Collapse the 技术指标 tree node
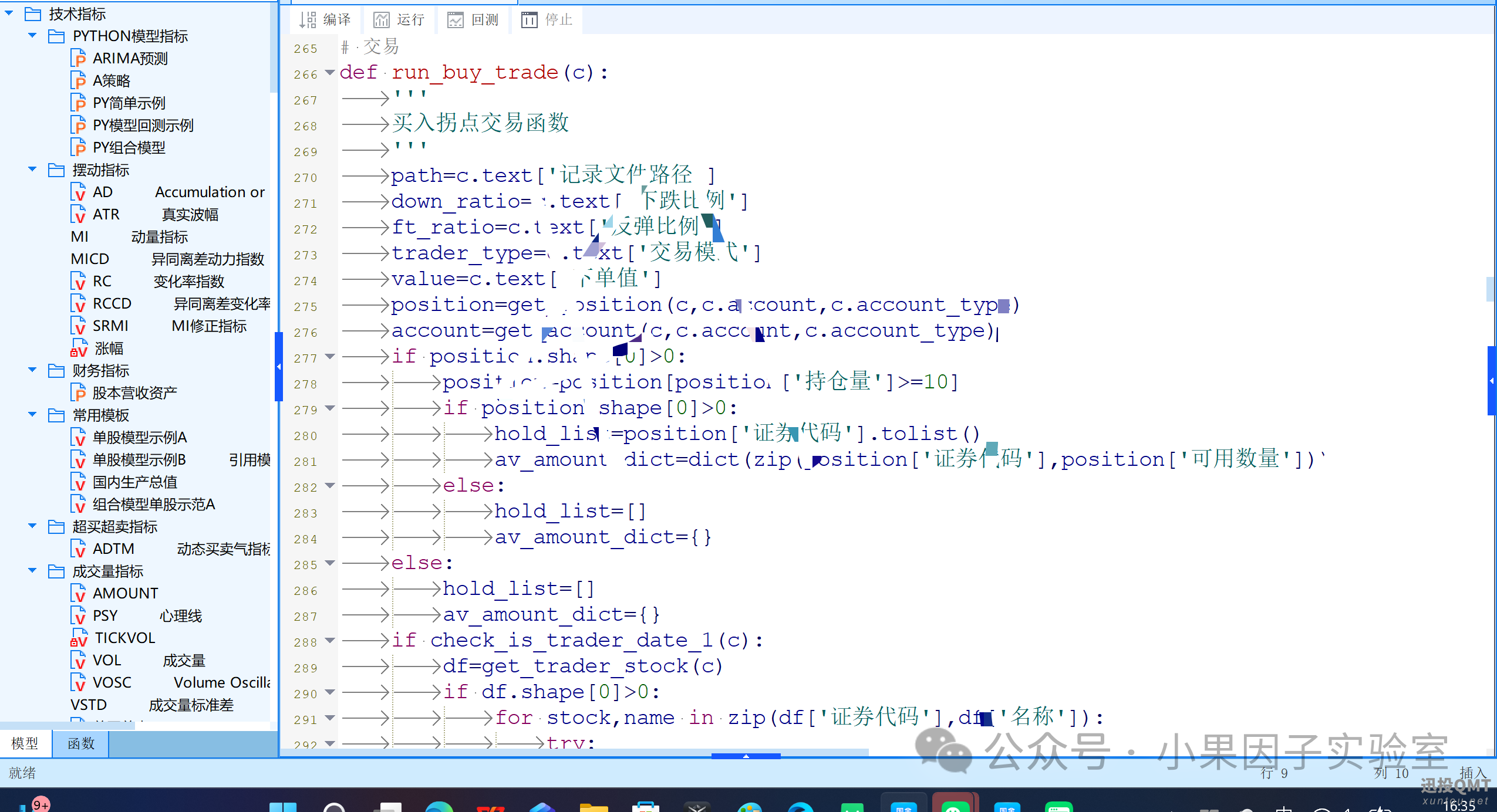The width and height of the screenshot is (1497, 812). coord(9,13)
